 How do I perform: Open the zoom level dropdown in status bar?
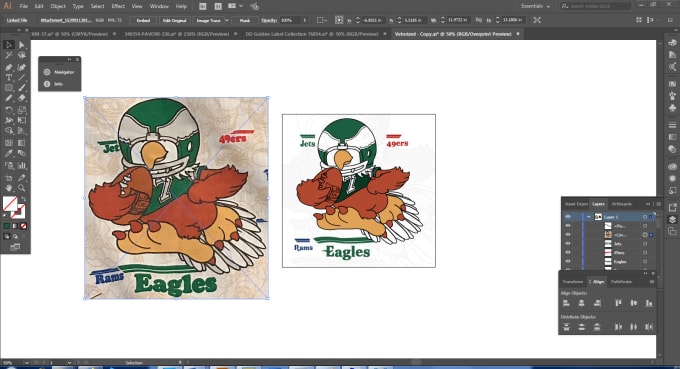[26, 362]
